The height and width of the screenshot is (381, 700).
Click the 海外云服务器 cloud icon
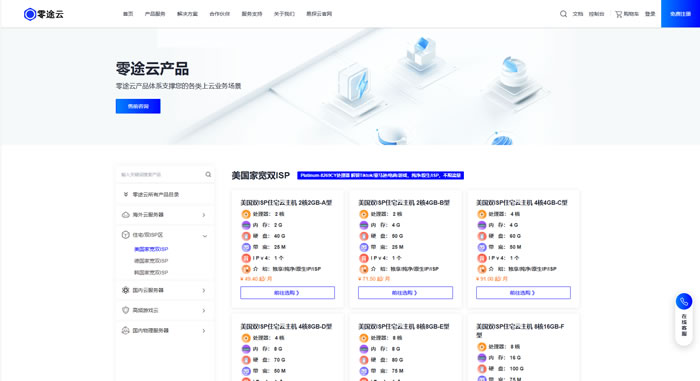coord(125,215)
